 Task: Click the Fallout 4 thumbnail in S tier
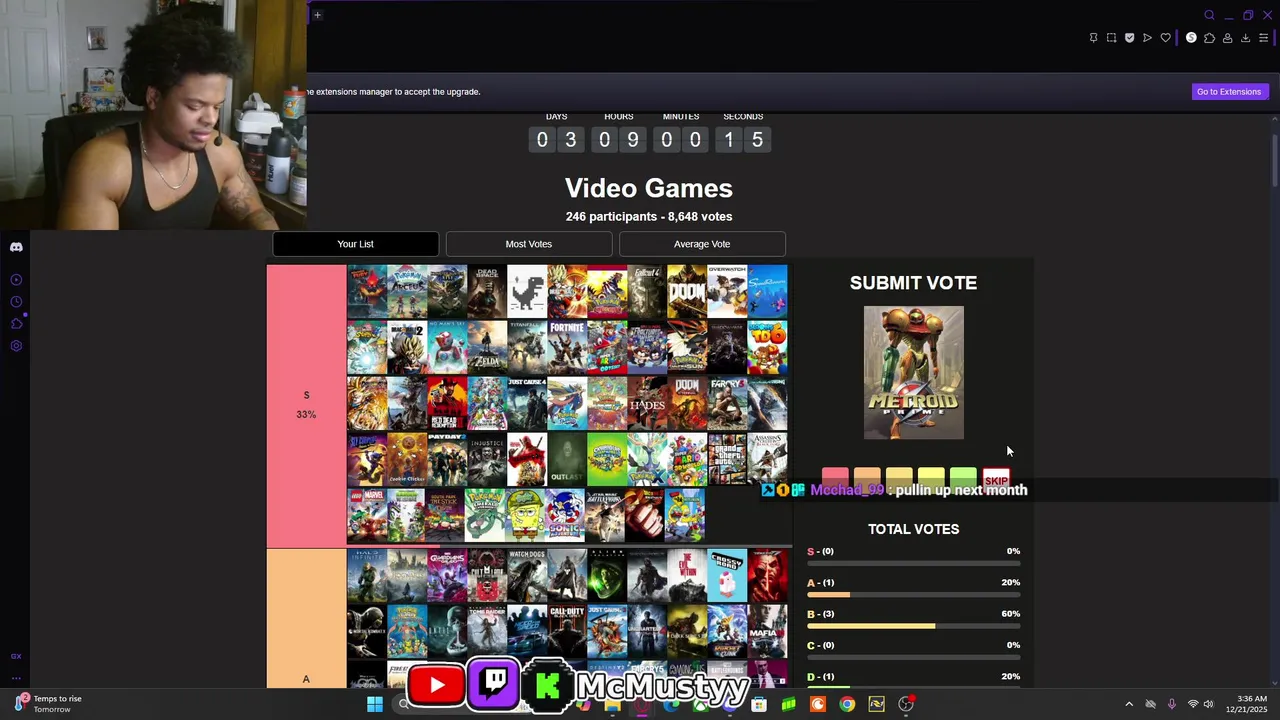[x=647, y=291]
